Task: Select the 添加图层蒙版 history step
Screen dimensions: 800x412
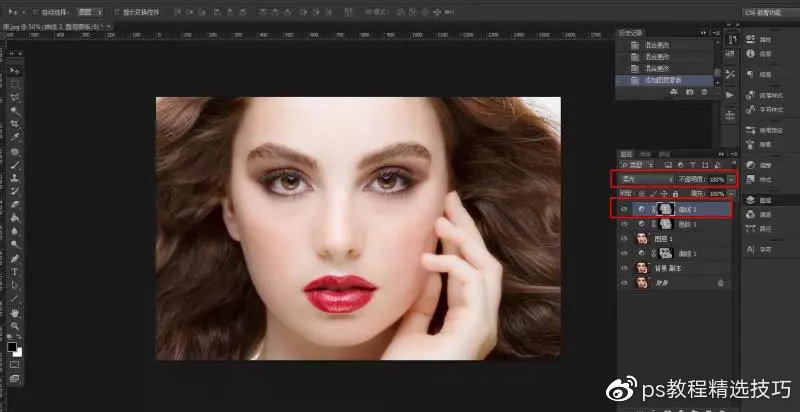Action: [672, 80]
